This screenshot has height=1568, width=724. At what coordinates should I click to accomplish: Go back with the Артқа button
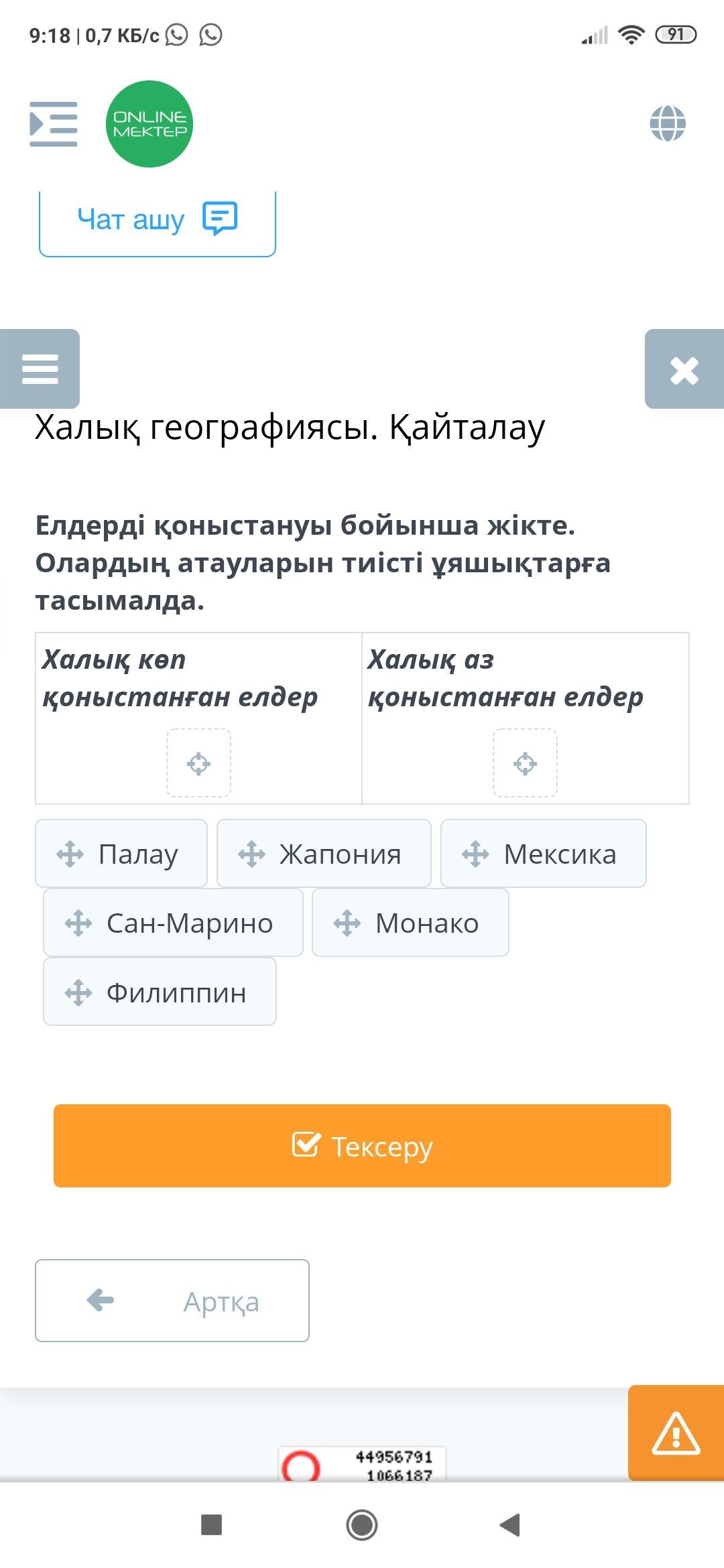click(172, 1301)
